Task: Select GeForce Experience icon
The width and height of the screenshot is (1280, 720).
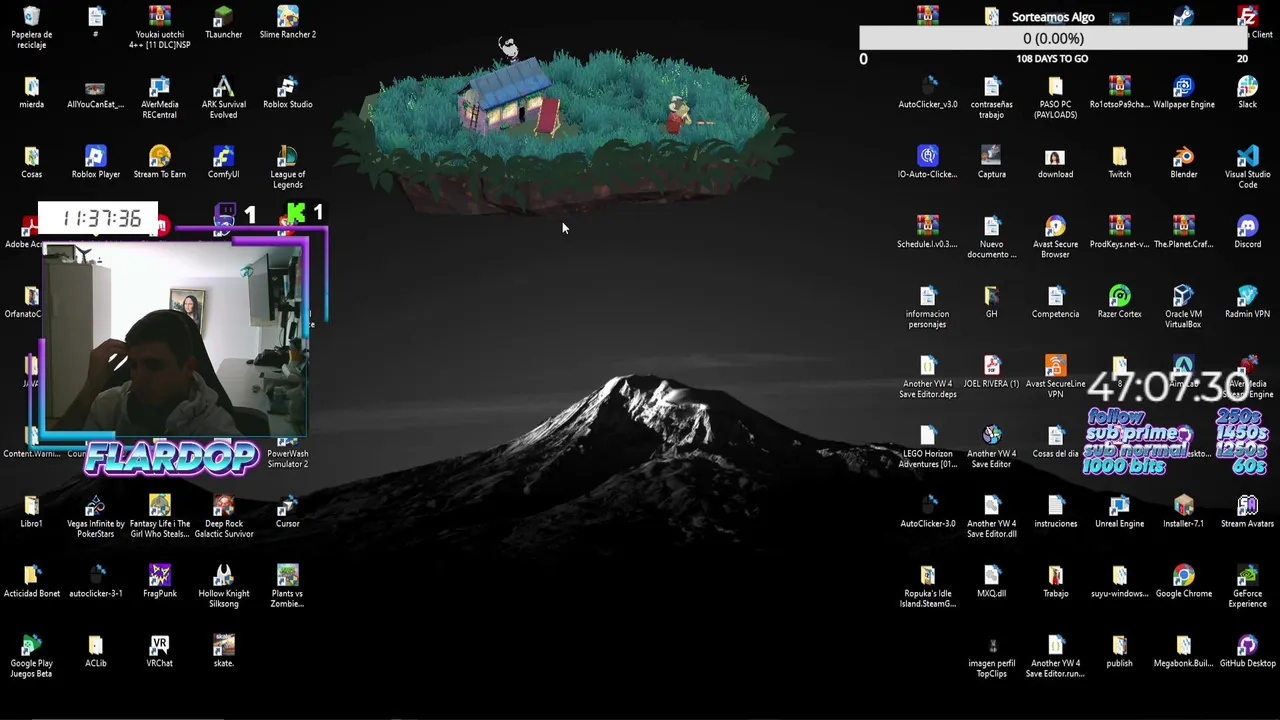Action: [x=1247, y=577]
